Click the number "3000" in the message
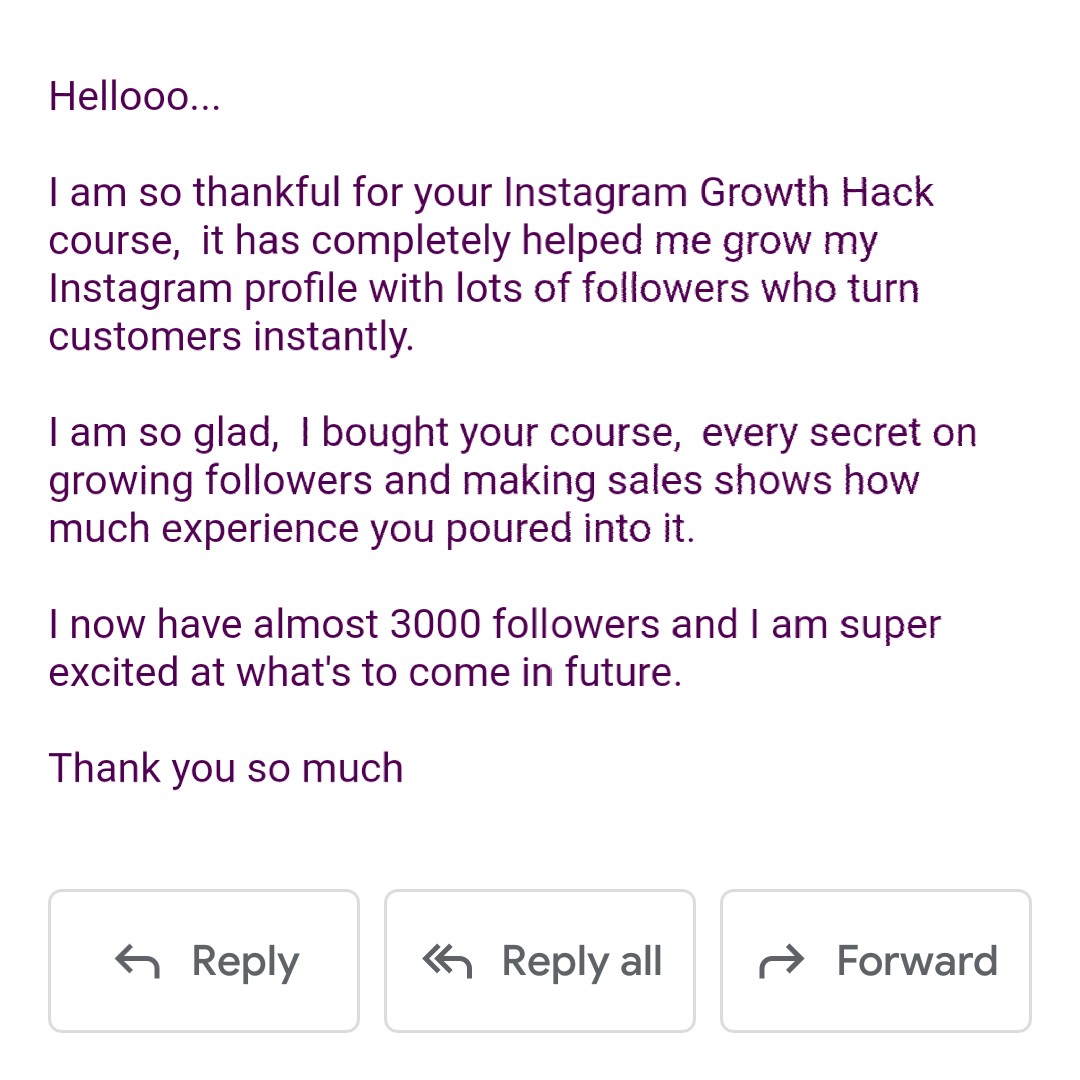 pos(435,625)
